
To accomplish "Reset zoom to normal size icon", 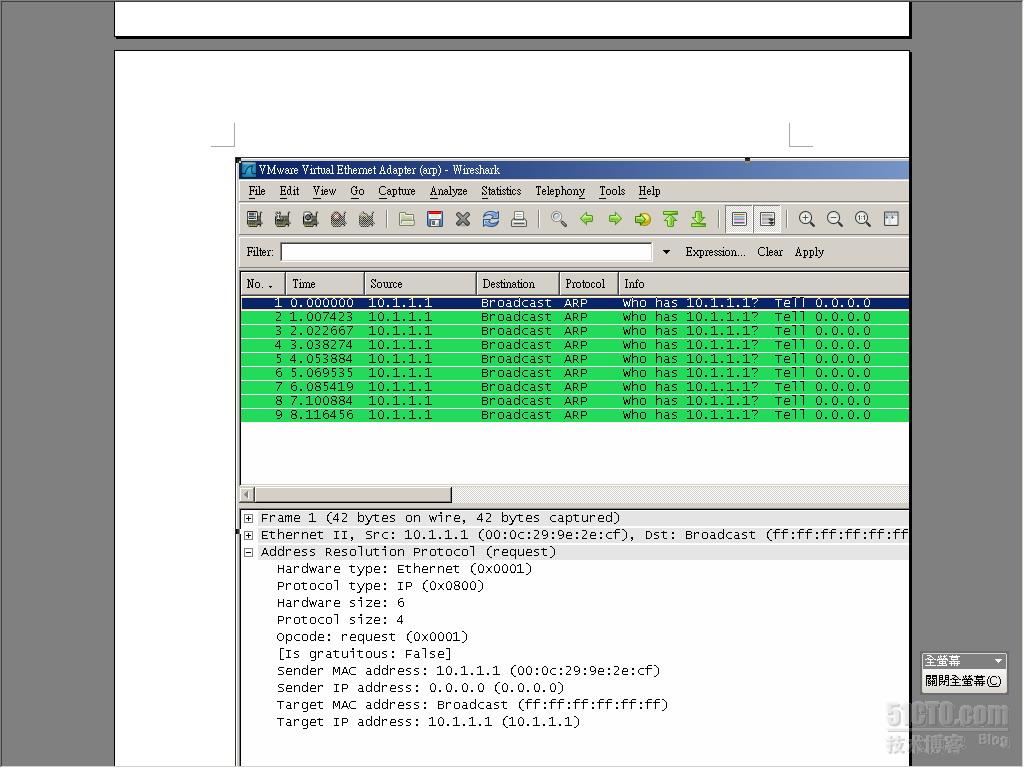I will 863,219.
